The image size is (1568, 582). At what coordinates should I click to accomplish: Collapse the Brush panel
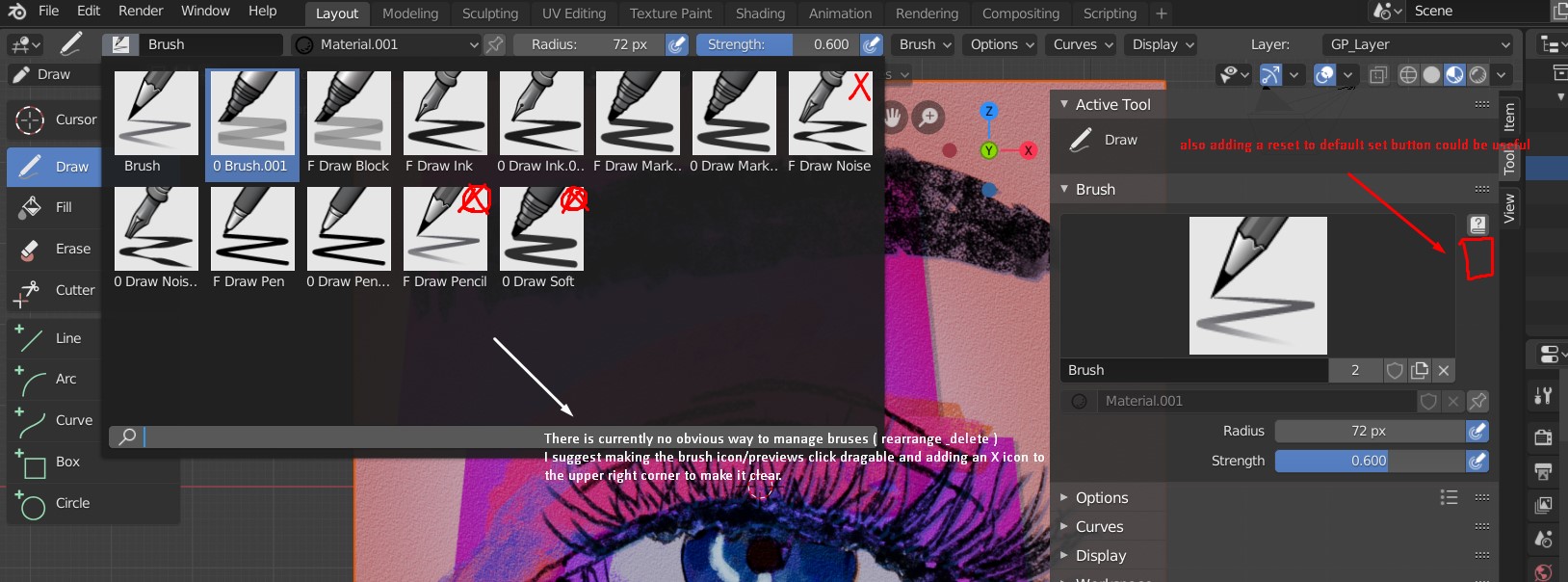tap(1064, 189)
